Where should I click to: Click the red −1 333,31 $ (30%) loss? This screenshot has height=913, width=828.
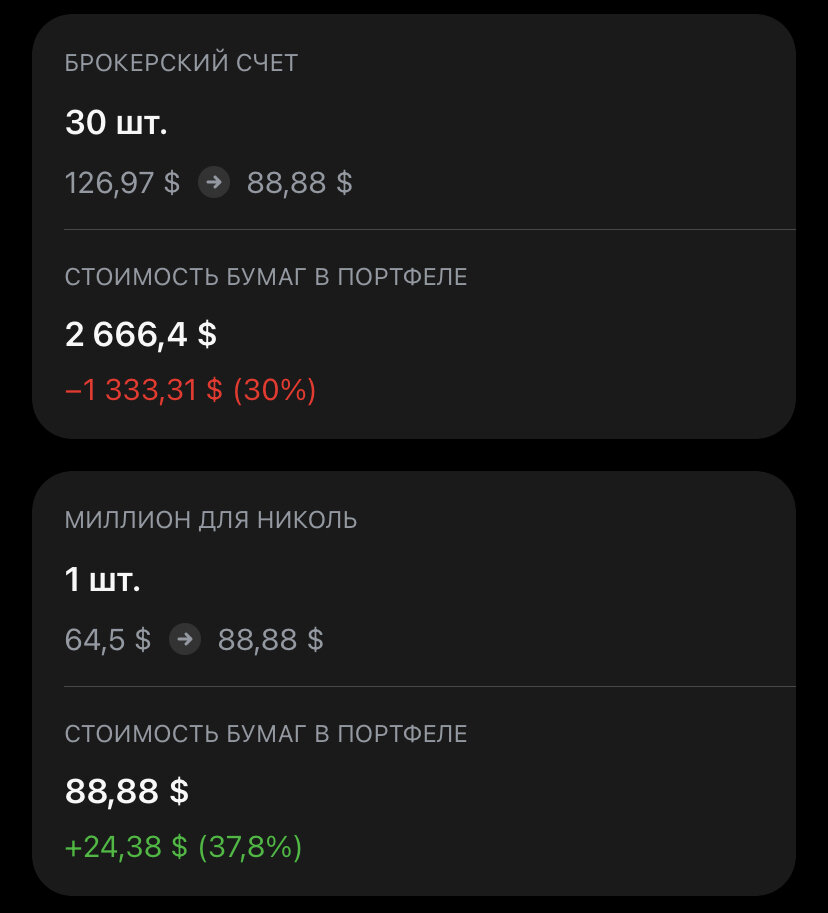point(190,390)
